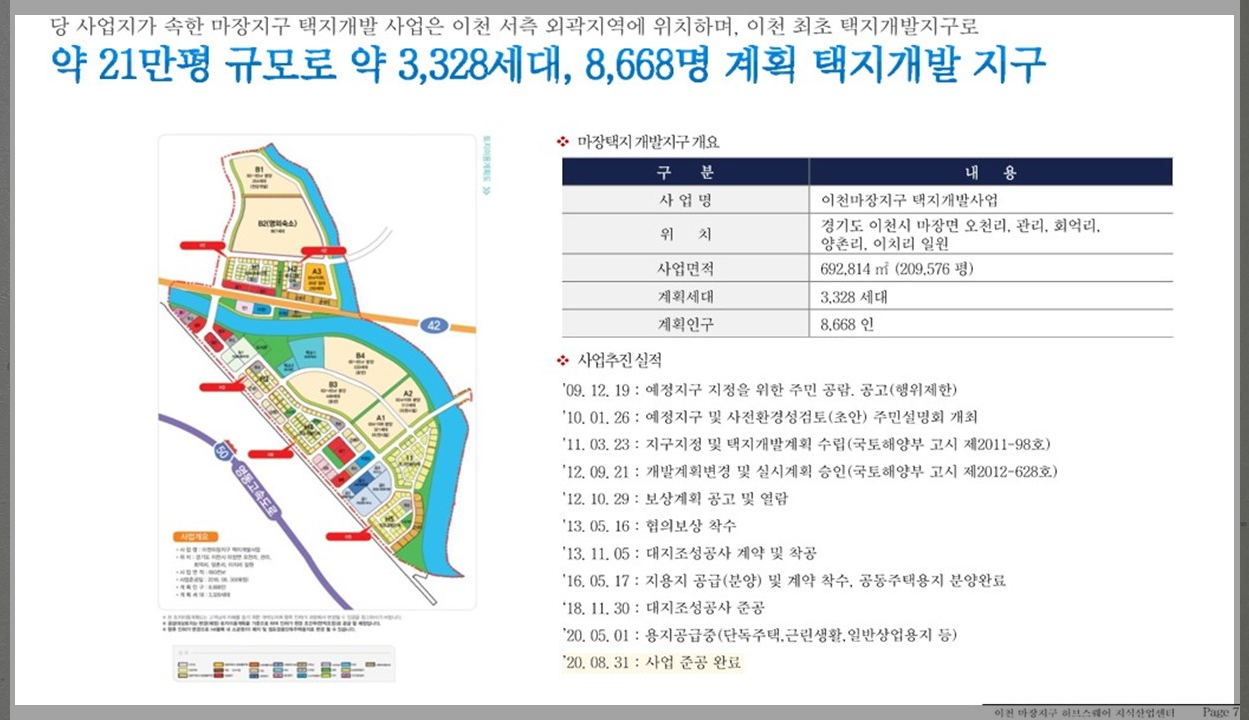This screenshot has height=720, width=1249.
Task: Click the '12. 10. 29 보상계획 공고 entry
Action: pyautogui.click(x=675, y=498)
